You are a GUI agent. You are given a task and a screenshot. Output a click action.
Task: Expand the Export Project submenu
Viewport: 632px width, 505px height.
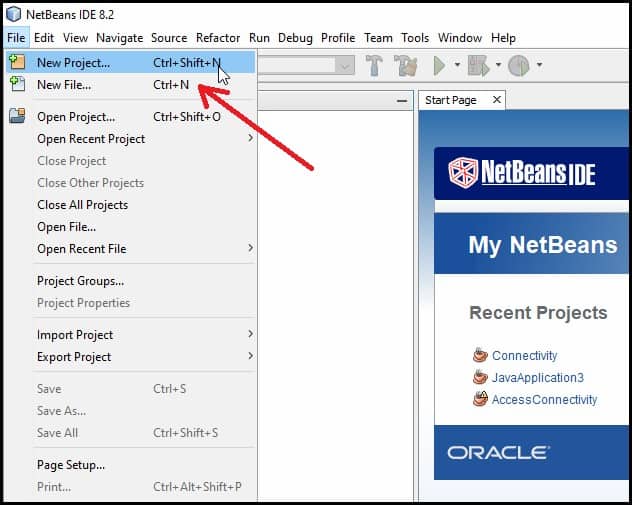[251, 356]
